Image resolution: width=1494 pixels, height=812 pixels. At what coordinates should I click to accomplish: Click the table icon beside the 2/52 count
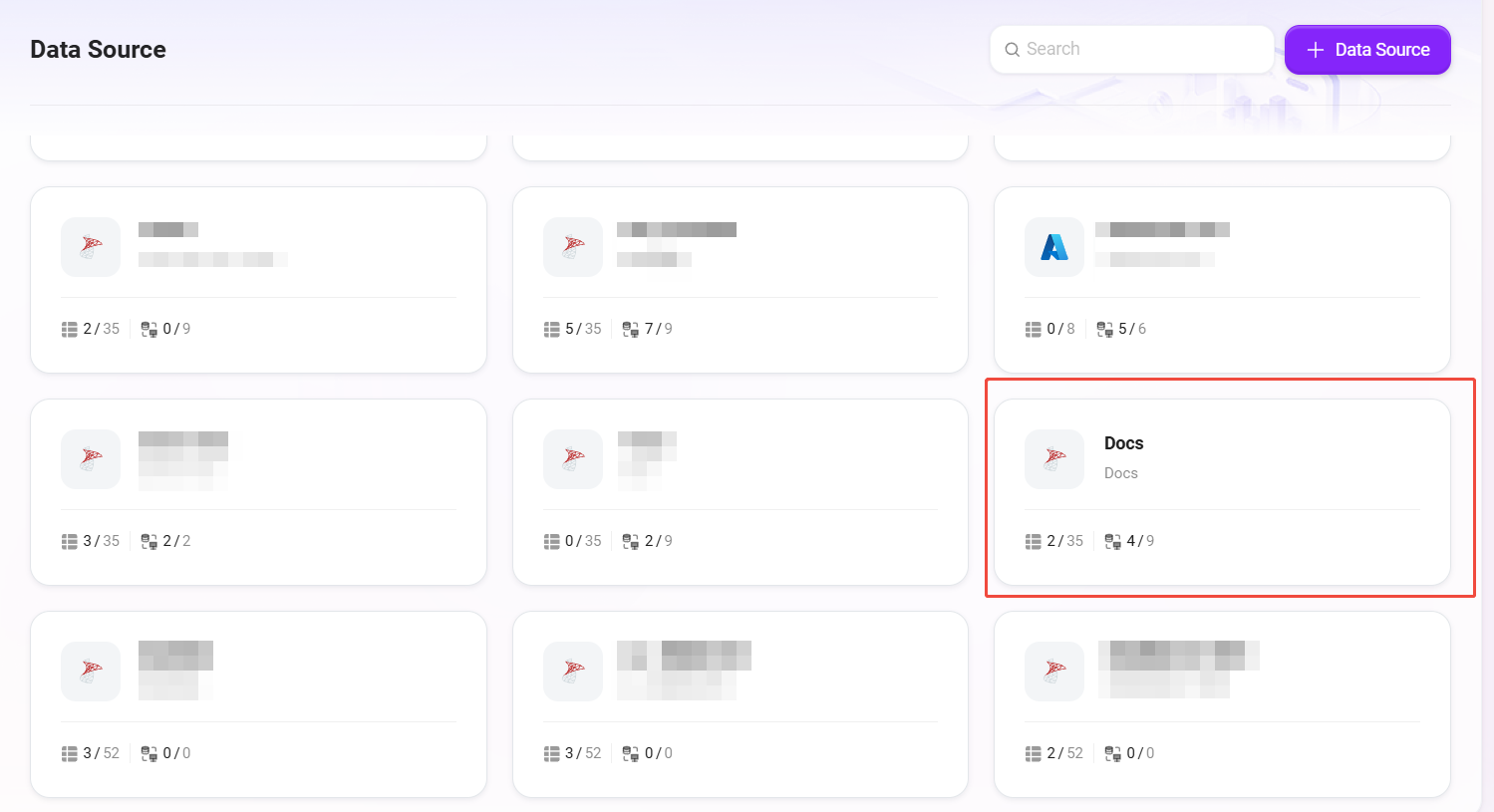pos(1034,753)
